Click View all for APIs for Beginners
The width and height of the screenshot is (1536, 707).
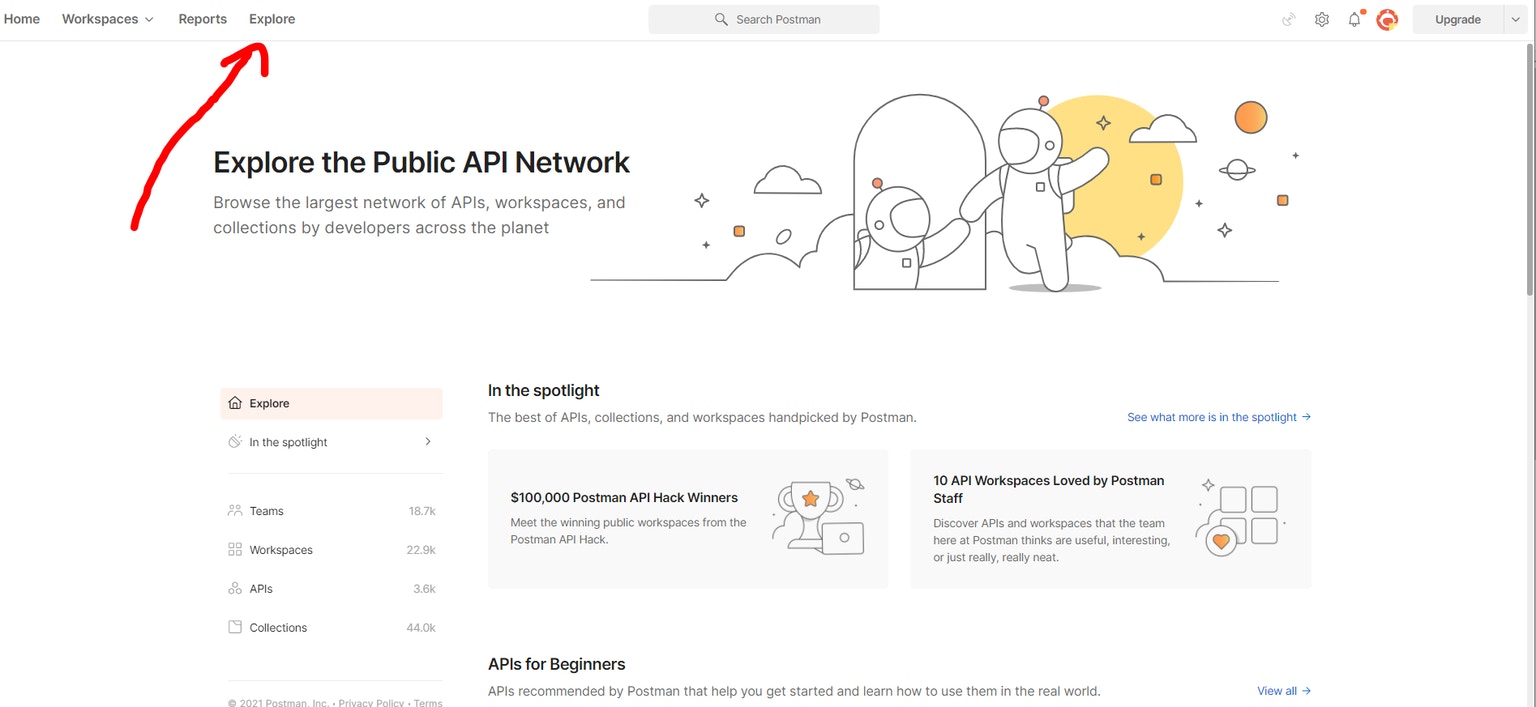1284,691
